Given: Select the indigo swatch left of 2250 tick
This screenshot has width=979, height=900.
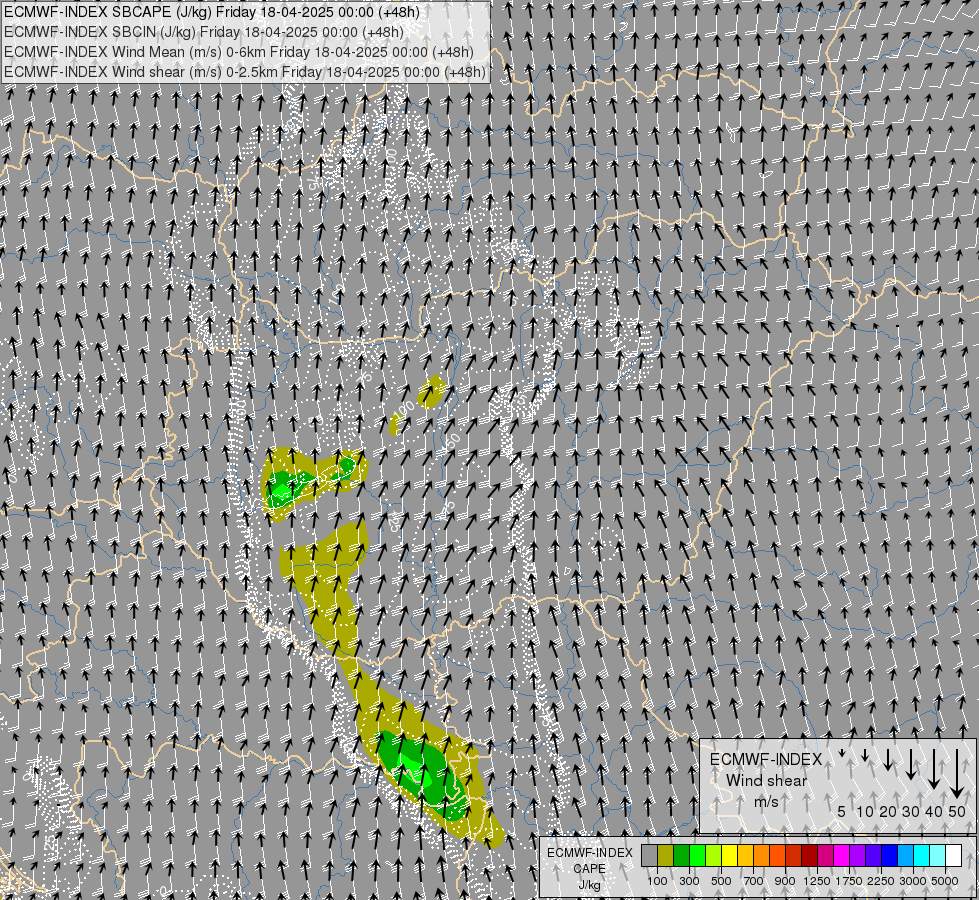Looking at the screenshot, I should point(873,855).
